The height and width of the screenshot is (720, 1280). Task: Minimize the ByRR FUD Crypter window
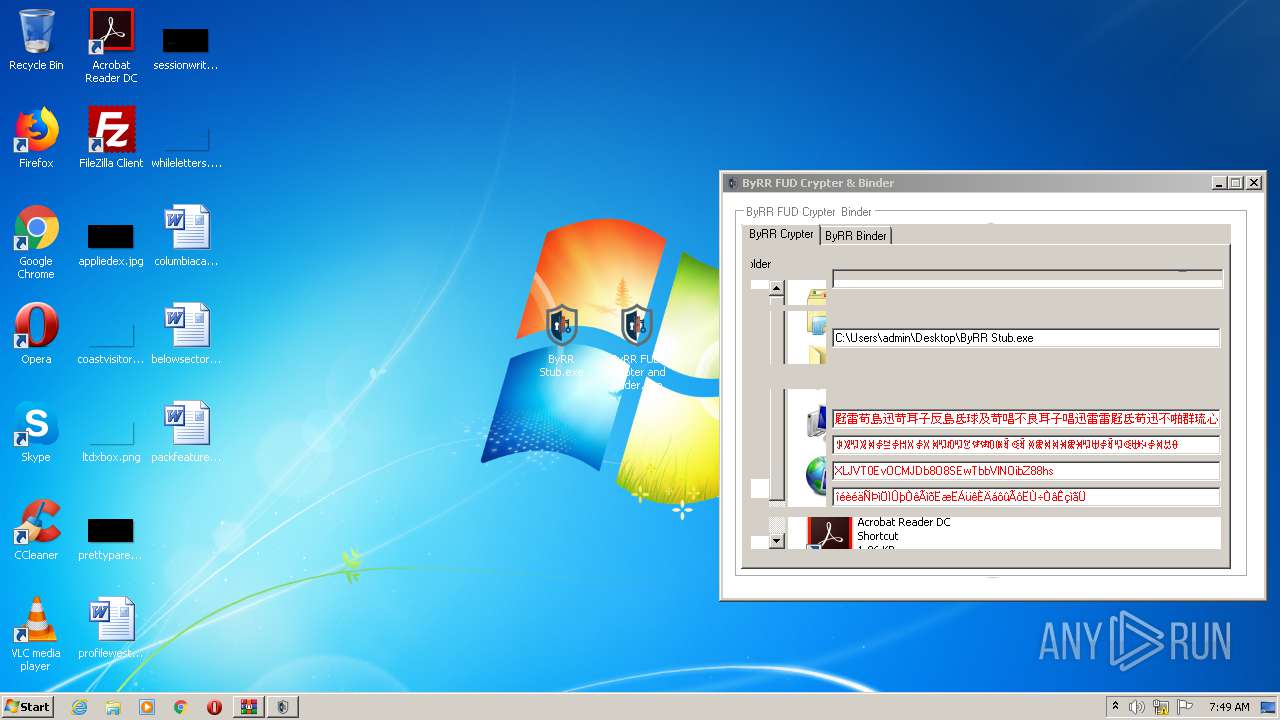[x=1219, y=183]
